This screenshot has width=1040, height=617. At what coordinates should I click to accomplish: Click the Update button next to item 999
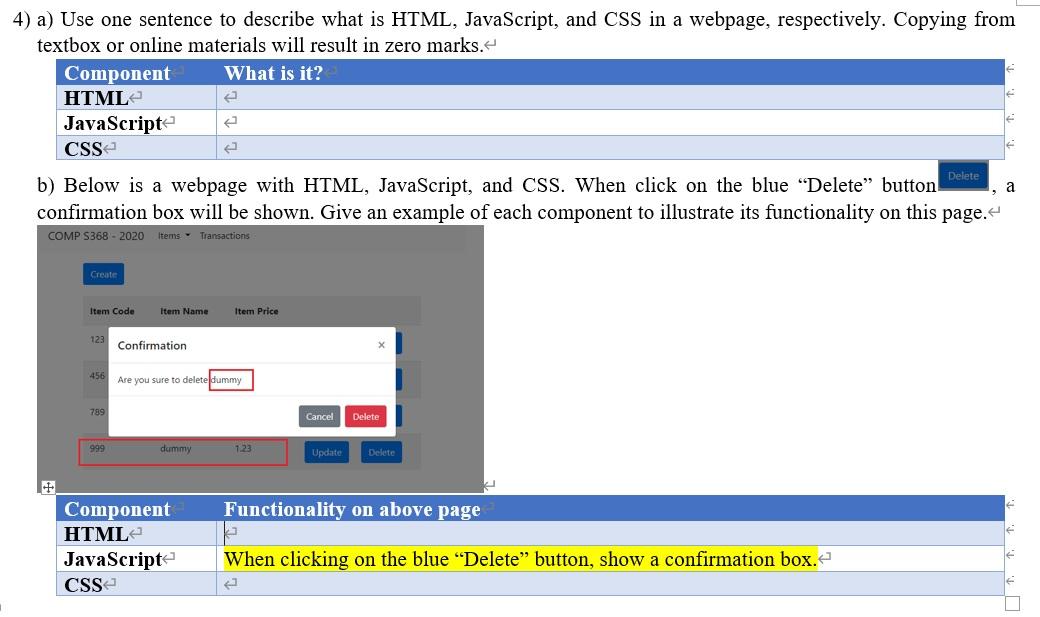click(326, 452)
